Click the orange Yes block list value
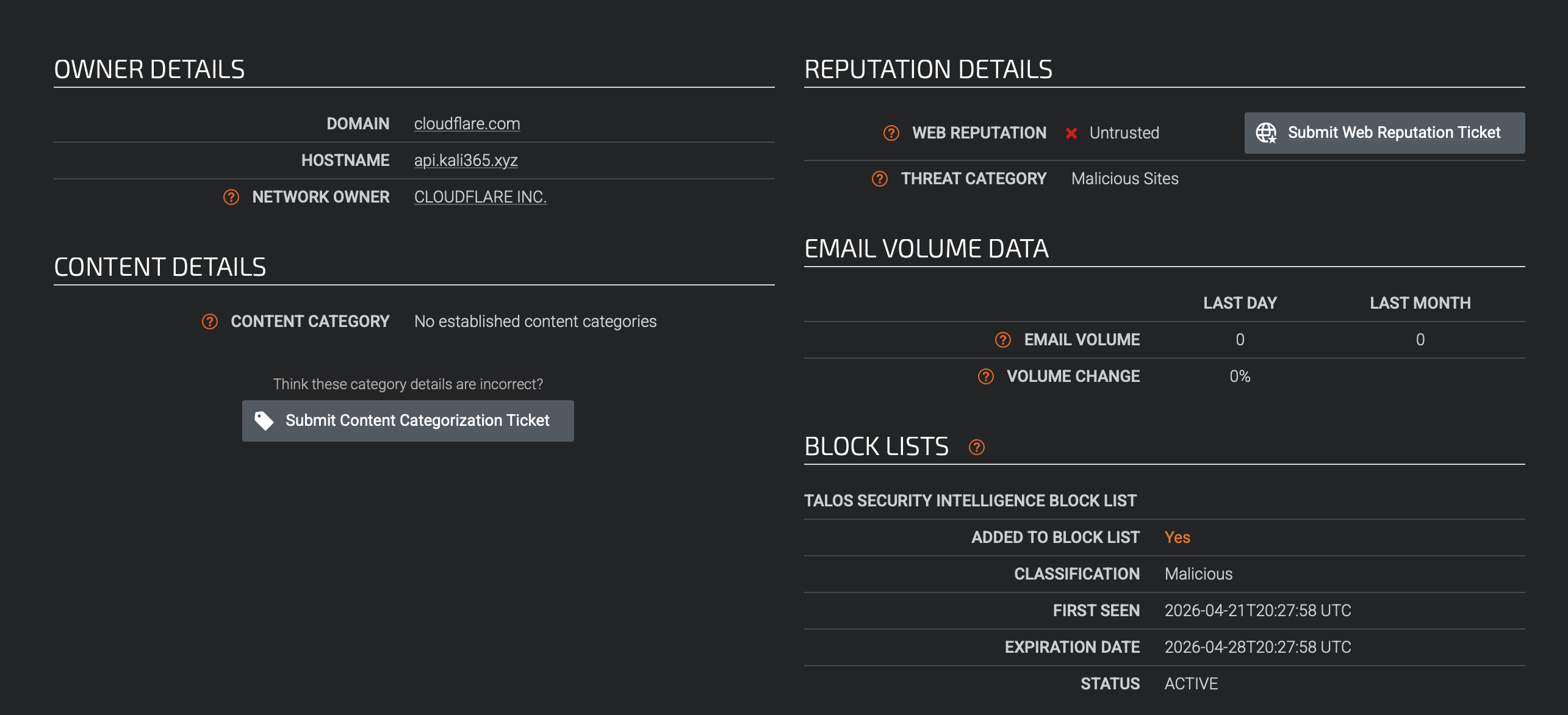 [1177, 537]
